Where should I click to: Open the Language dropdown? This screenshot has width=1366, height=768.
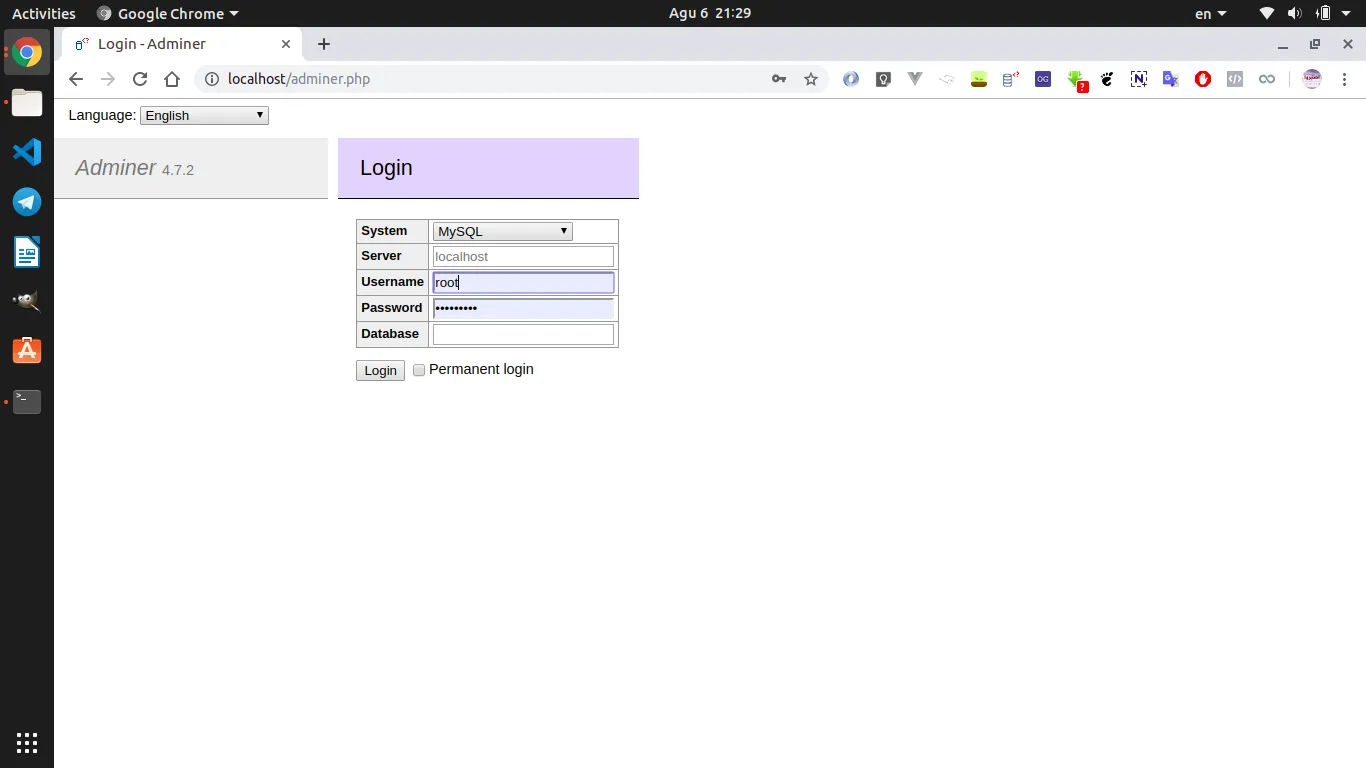pos(204,115)
